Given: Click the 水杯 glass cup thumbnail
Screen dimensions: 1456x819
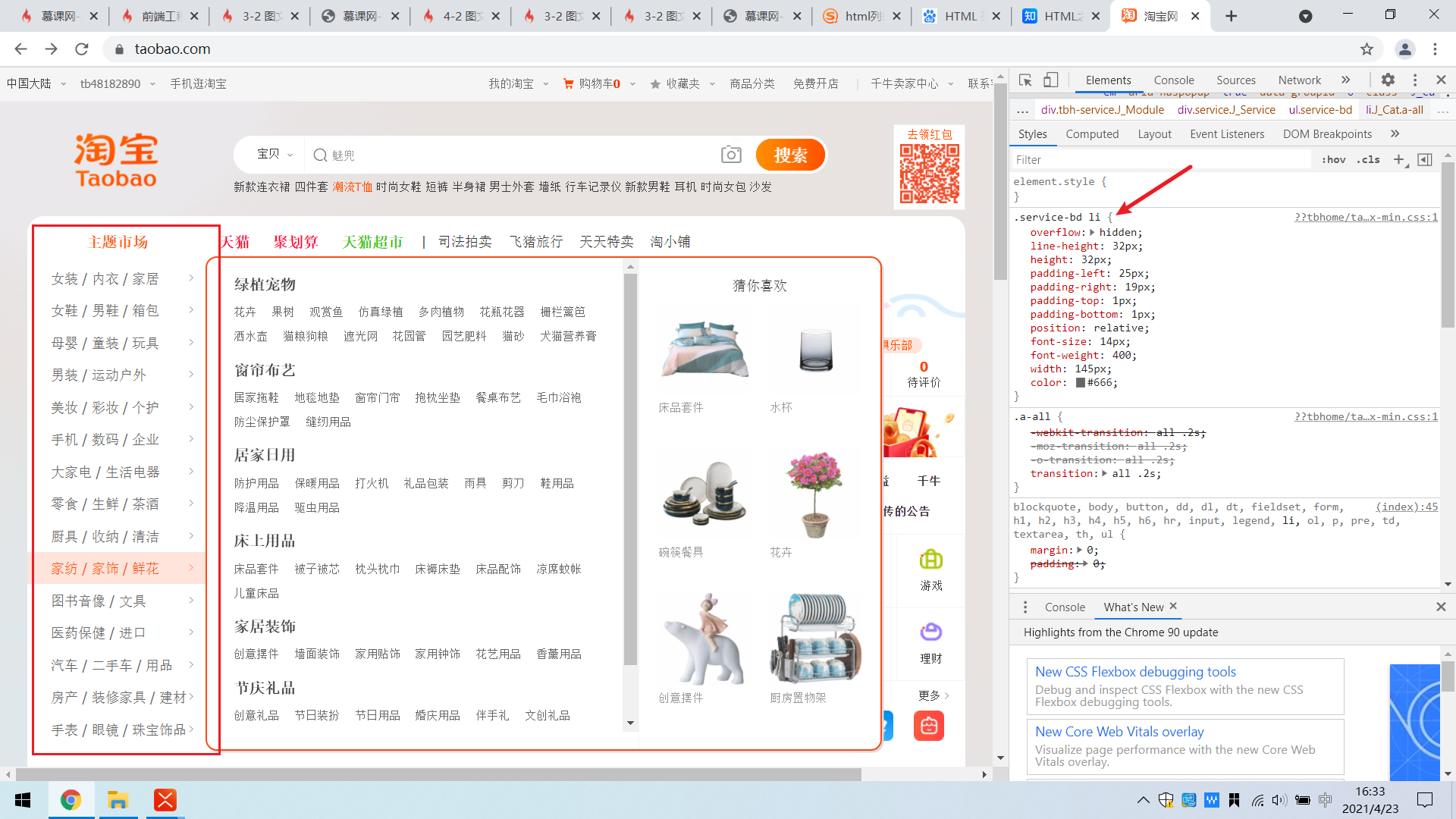Looking at the screenshot, I should [816, 349].
